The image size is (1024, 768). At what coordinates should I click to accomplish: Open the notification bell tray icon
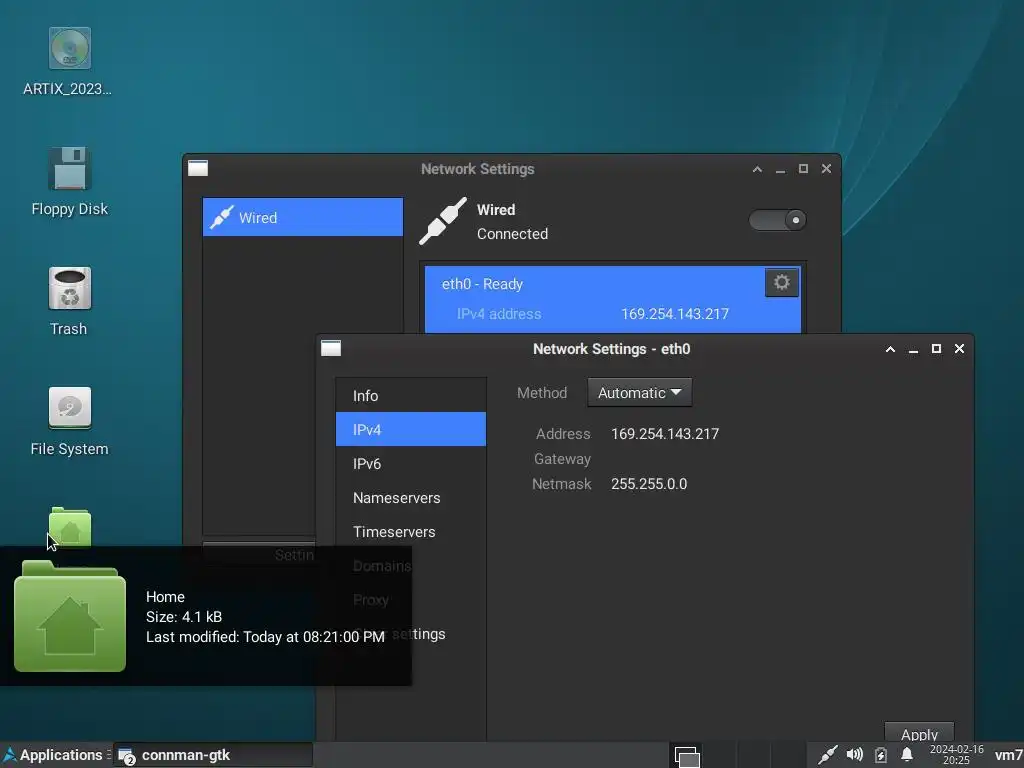[x=907, y=755]
